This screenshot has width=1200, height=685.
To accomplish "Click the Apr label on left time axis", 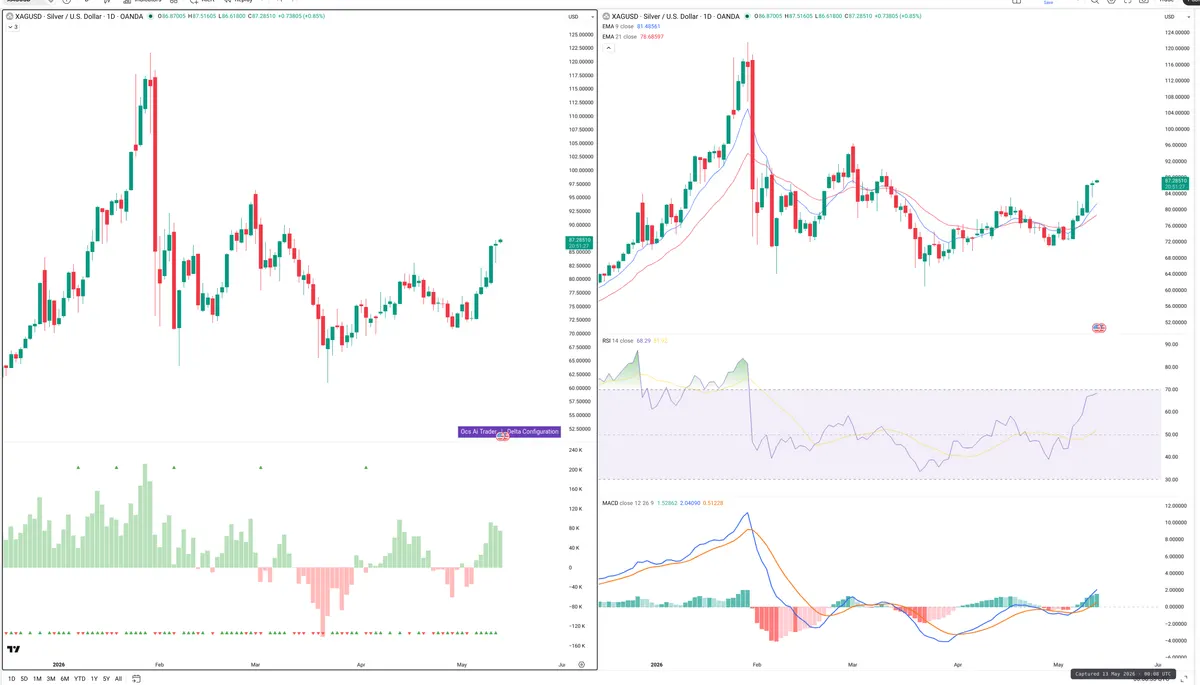I will click(360, 664).
